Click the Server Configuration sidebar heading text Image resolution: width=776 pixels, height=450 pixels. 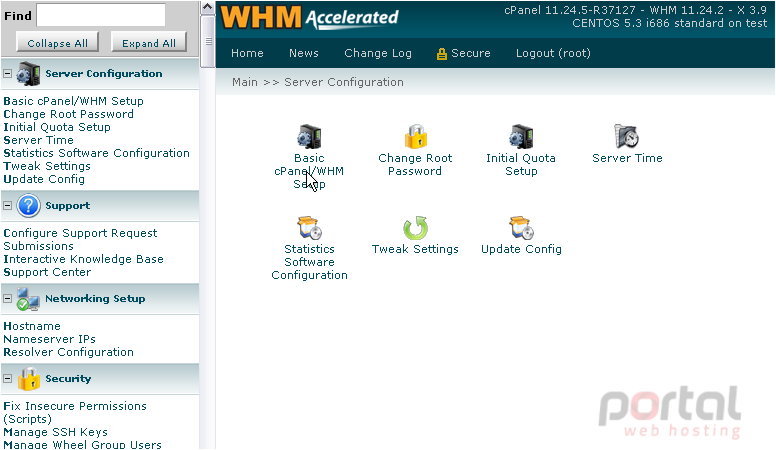pyautogui.click(x=104, y=74)
